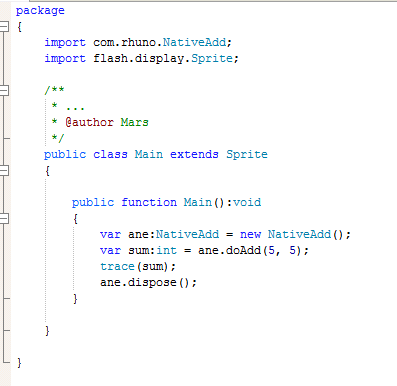Click 'Main' in the class declaration
The height and width of the screenshot is (386, 397).
149,154
